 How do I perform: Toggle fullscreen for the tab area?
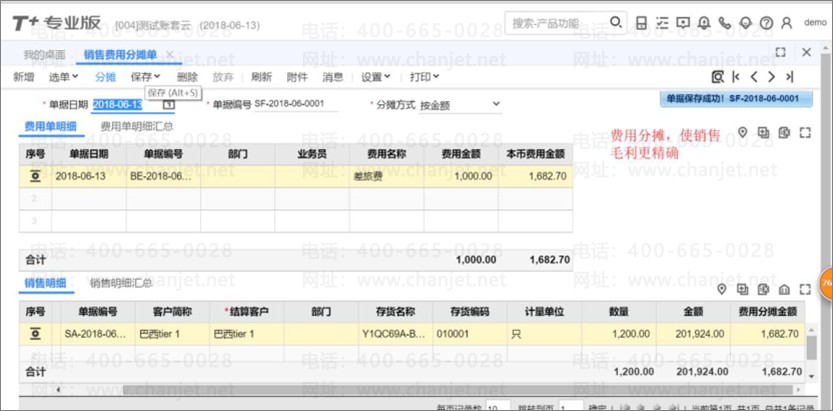pos(780,52)
